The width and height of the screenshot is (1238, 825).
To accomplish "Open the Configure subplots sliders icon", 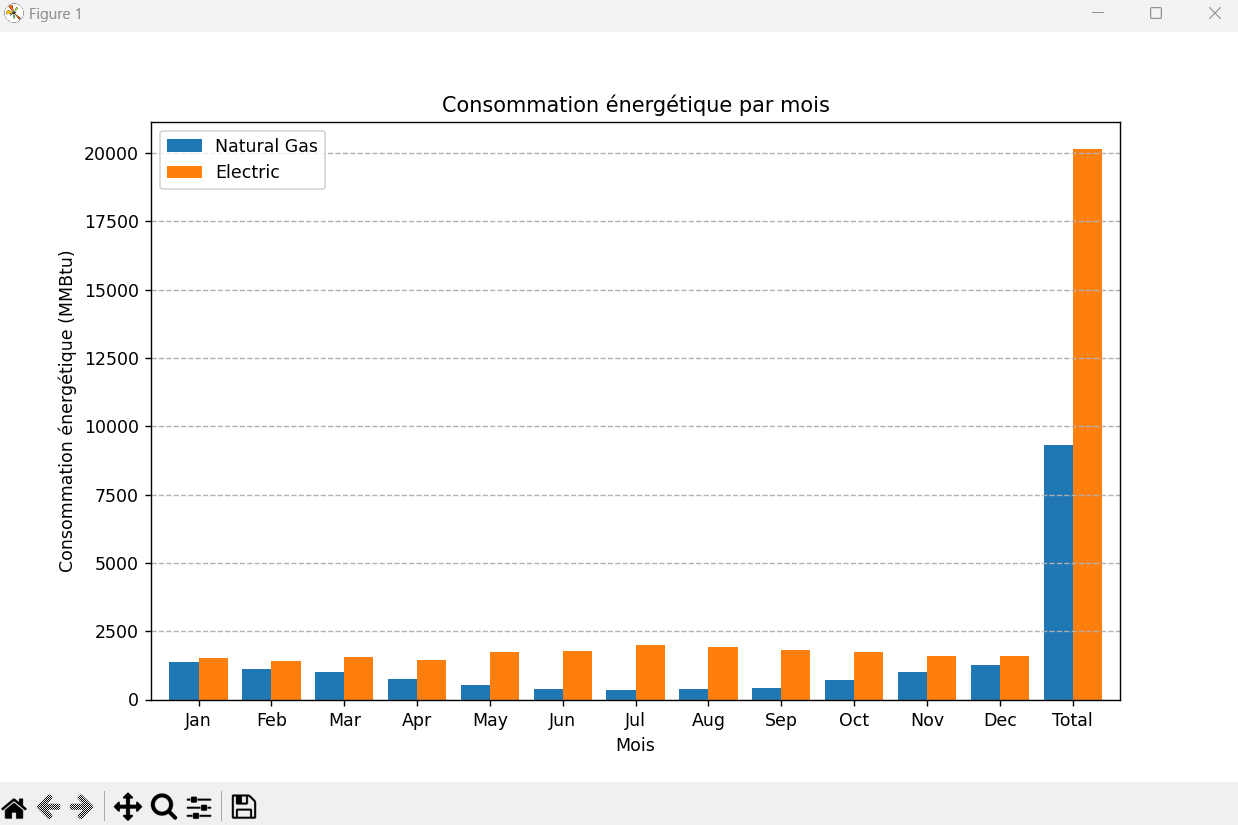I will pos(198,806).
